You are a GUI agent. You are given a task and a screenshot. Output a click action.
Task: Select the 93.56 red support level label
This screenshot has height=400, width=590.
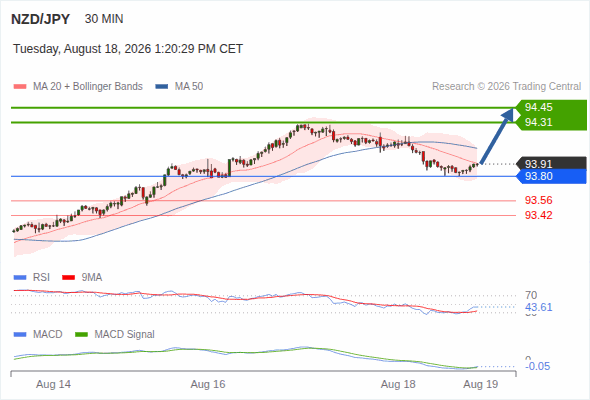[x=539, y=200]
